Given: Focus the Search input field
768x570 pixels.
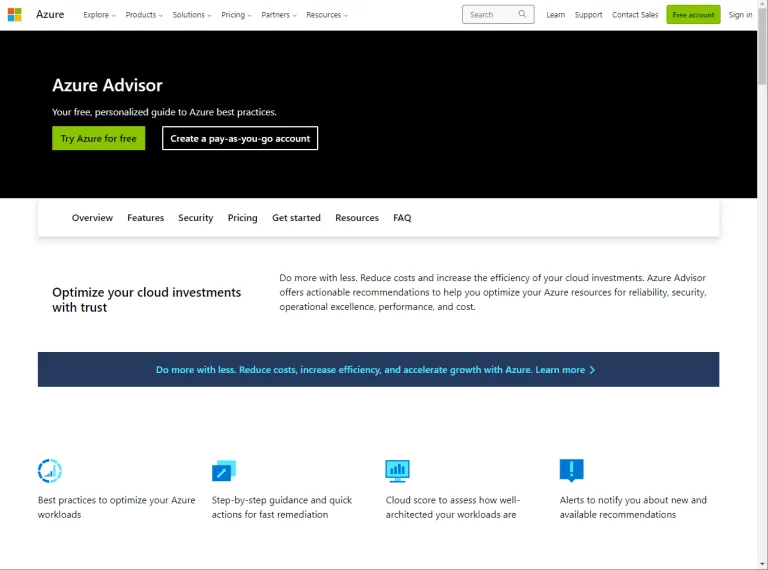Looking at the screenshot, I should point(498,15).
